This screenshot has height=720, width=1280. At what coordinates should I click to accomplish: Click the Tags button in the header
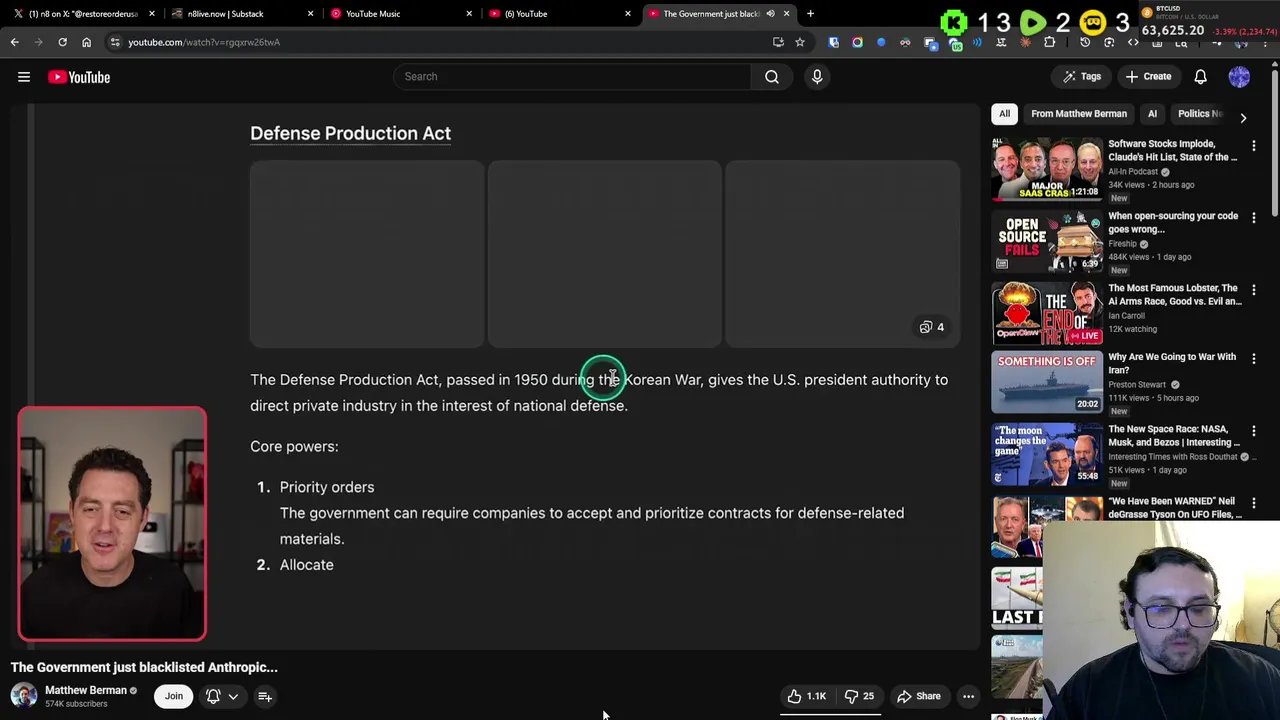pos(1082,77)
